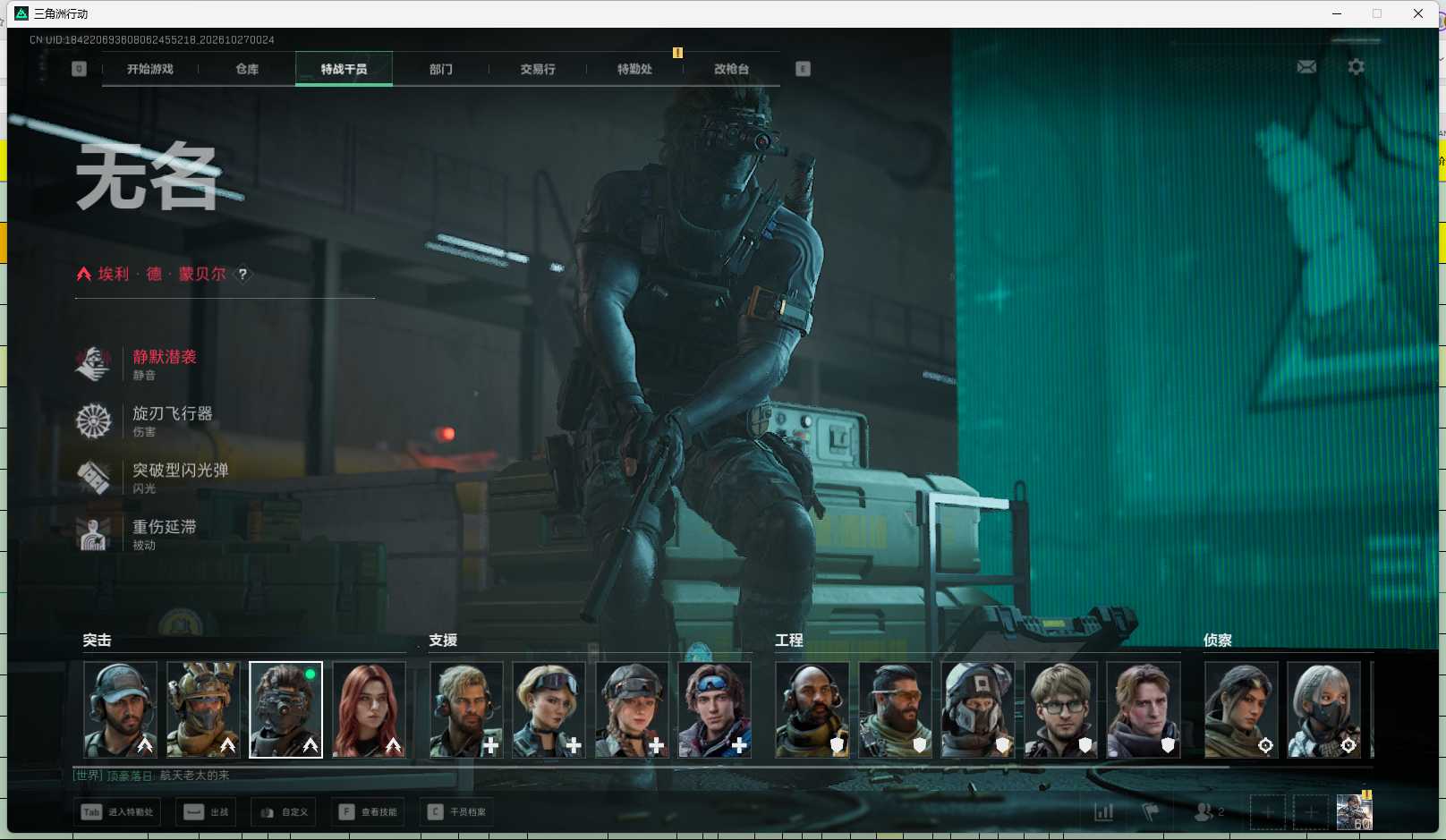
Task: Open the 部门 tab
Action: (441, 69)
